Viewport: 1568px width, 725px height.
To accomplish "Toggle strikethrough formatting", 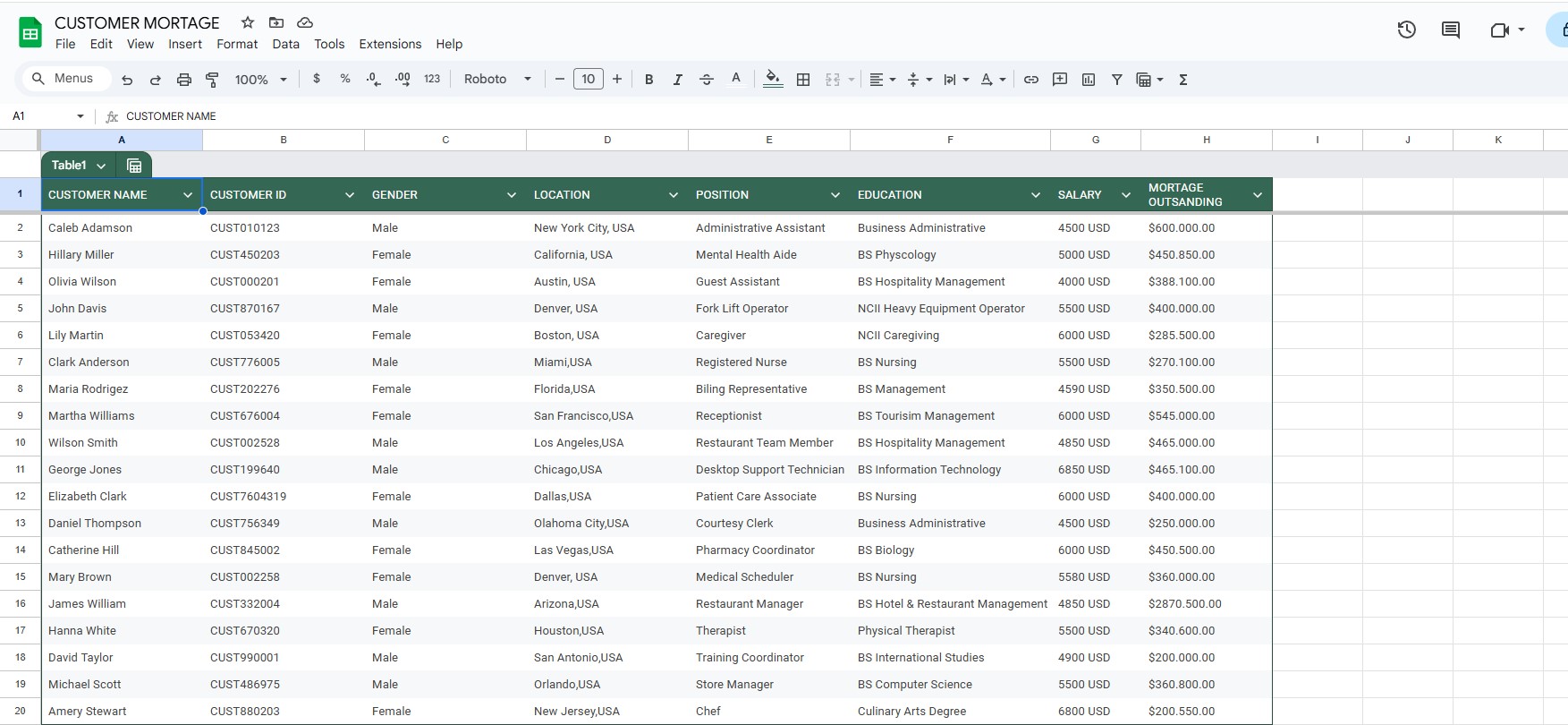I will tap(707, 80).
